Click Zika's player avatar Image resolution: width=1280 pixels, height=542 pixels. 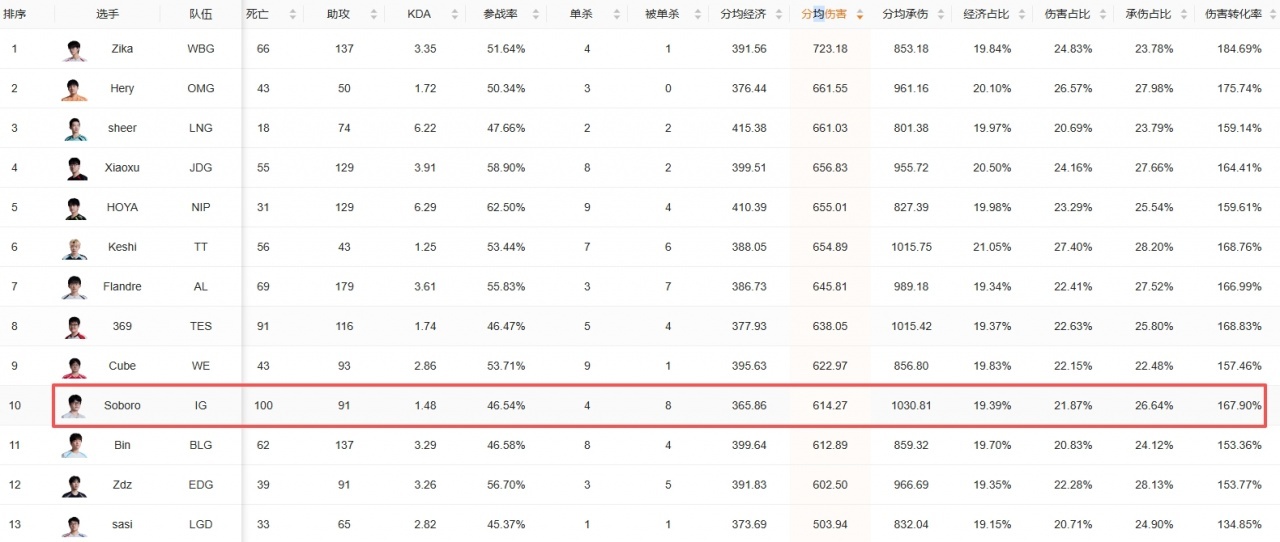74,50
